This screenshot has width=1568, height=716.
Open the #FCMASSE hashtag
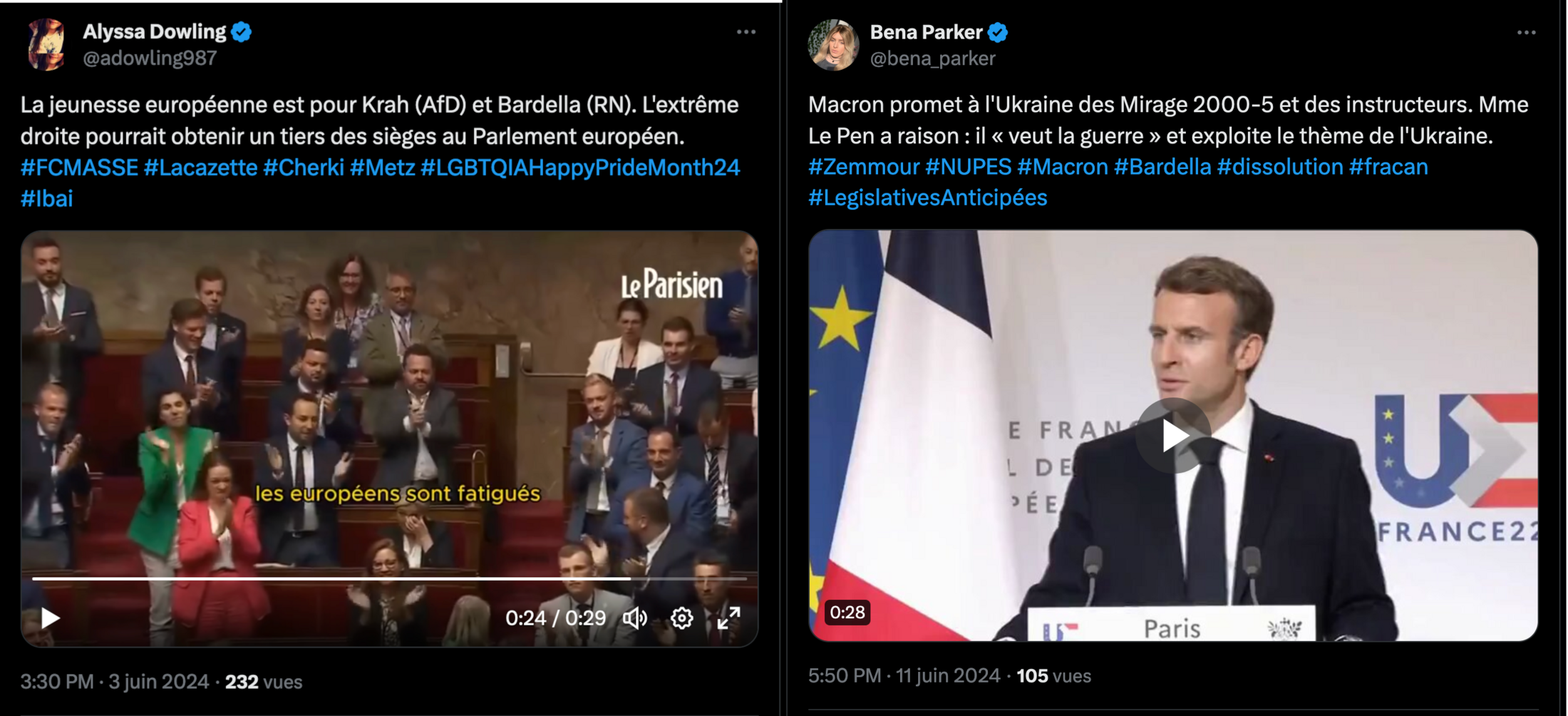pyautogui.click(x=79, y=168)
